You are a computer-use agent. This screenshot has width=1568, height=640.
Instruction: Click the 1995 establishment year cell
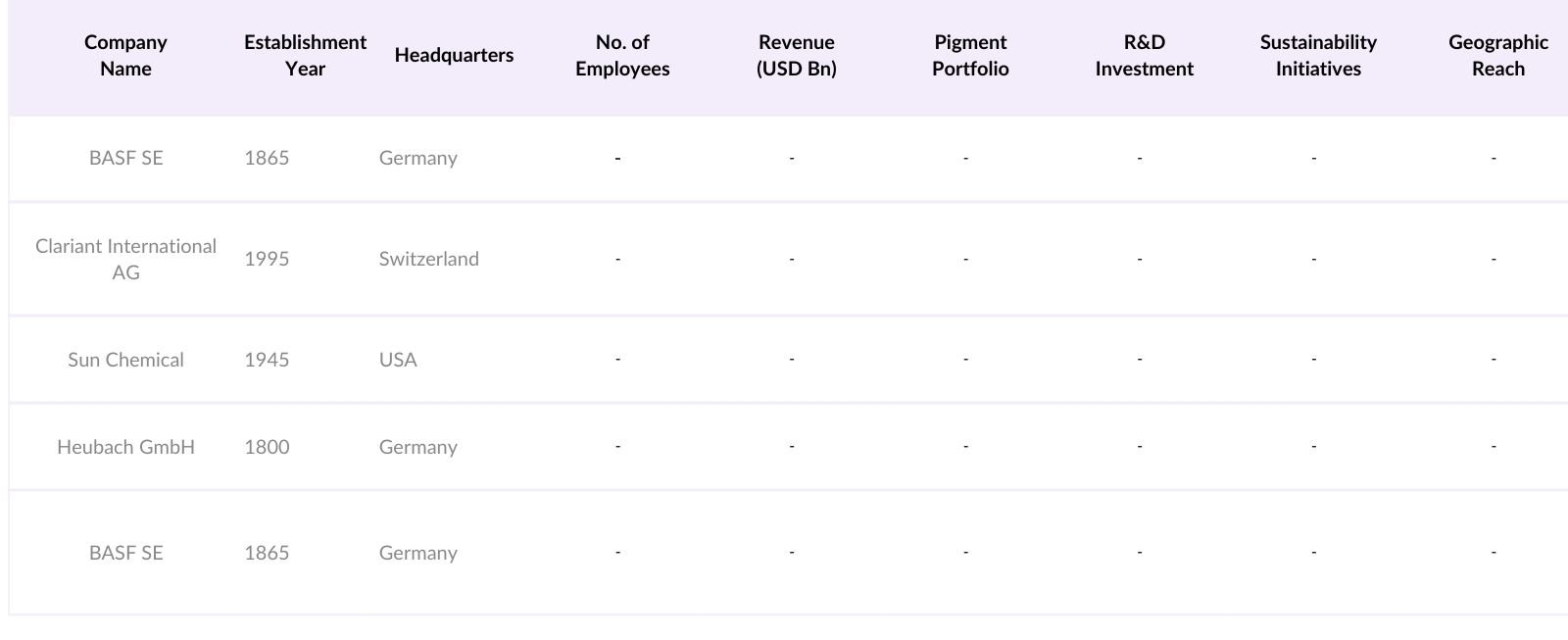[x=267, y=260]
